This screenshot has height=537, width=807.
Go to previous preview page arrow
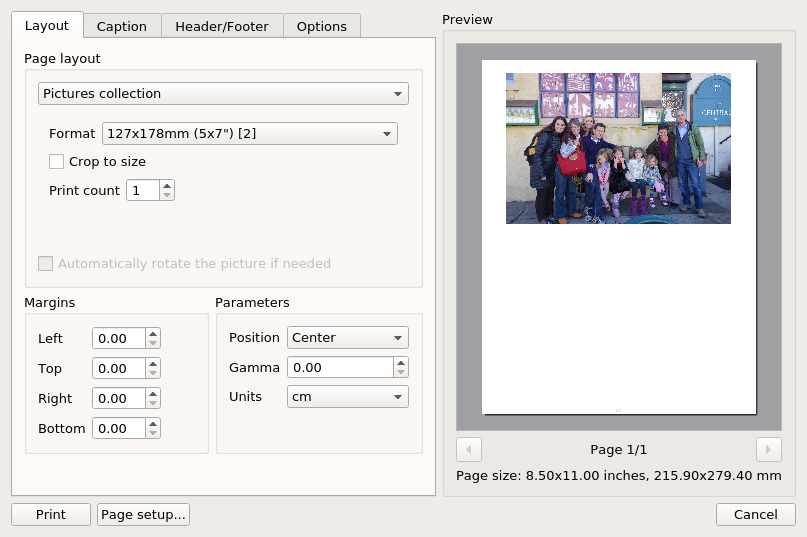coord(469,449)
